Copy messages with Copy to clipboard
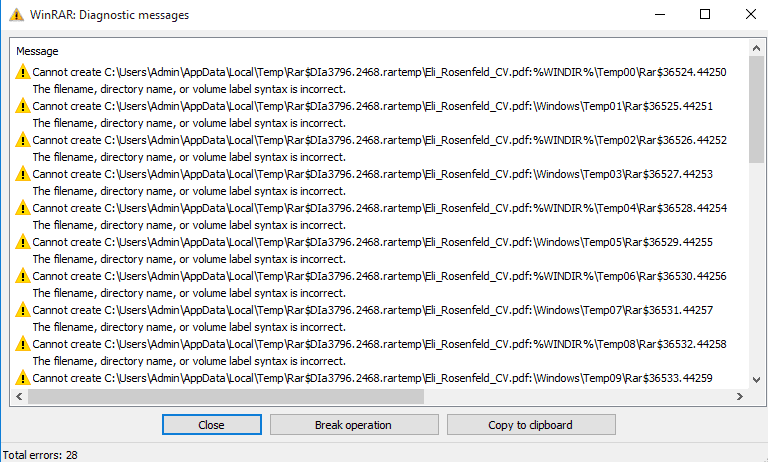The height and width of the screenshot is (462, 768). 530,425
